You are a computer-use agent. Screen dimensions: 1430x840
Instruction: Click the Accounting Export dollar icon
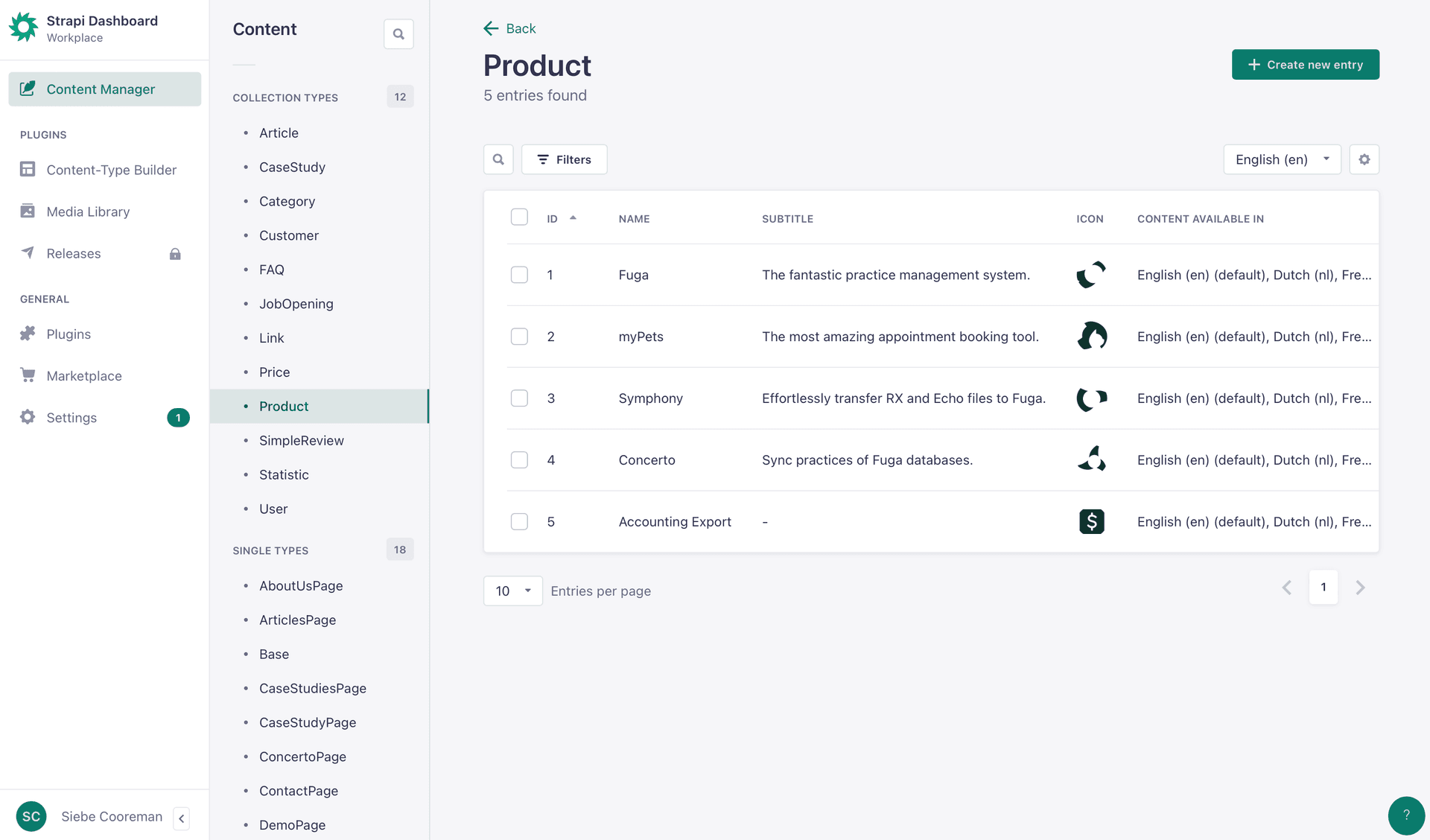pyautogui.click(x=1091, y=521)
